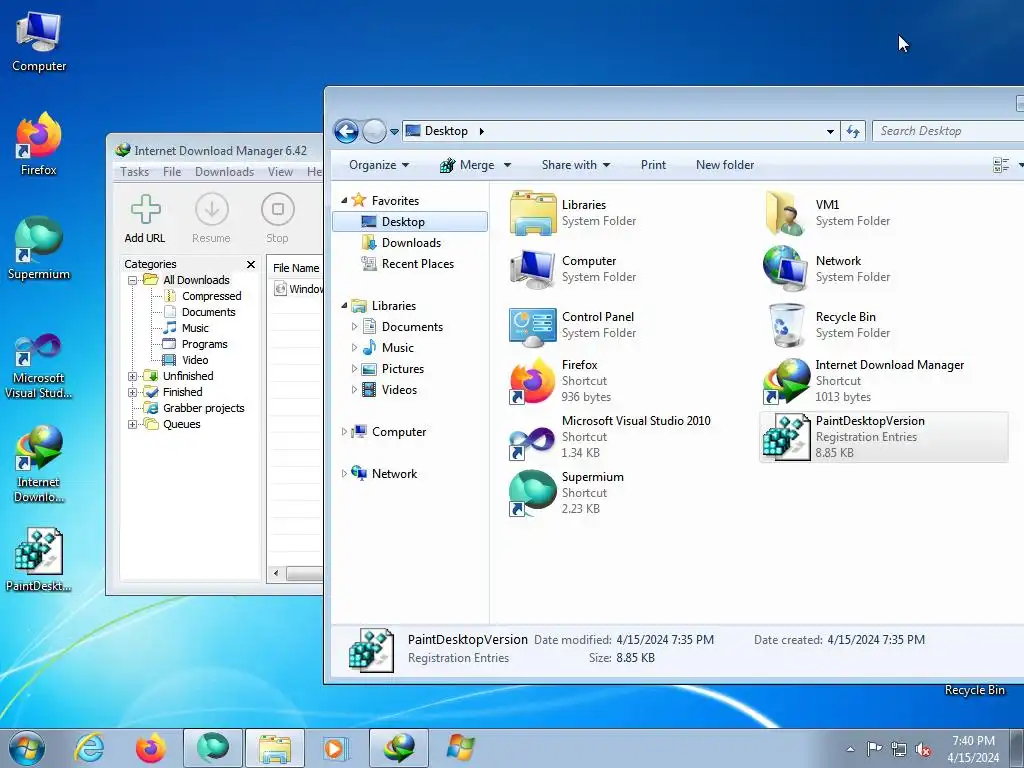Open the Organize dropdown menu
Screen dimensions: 1024x768
[379, 165]
